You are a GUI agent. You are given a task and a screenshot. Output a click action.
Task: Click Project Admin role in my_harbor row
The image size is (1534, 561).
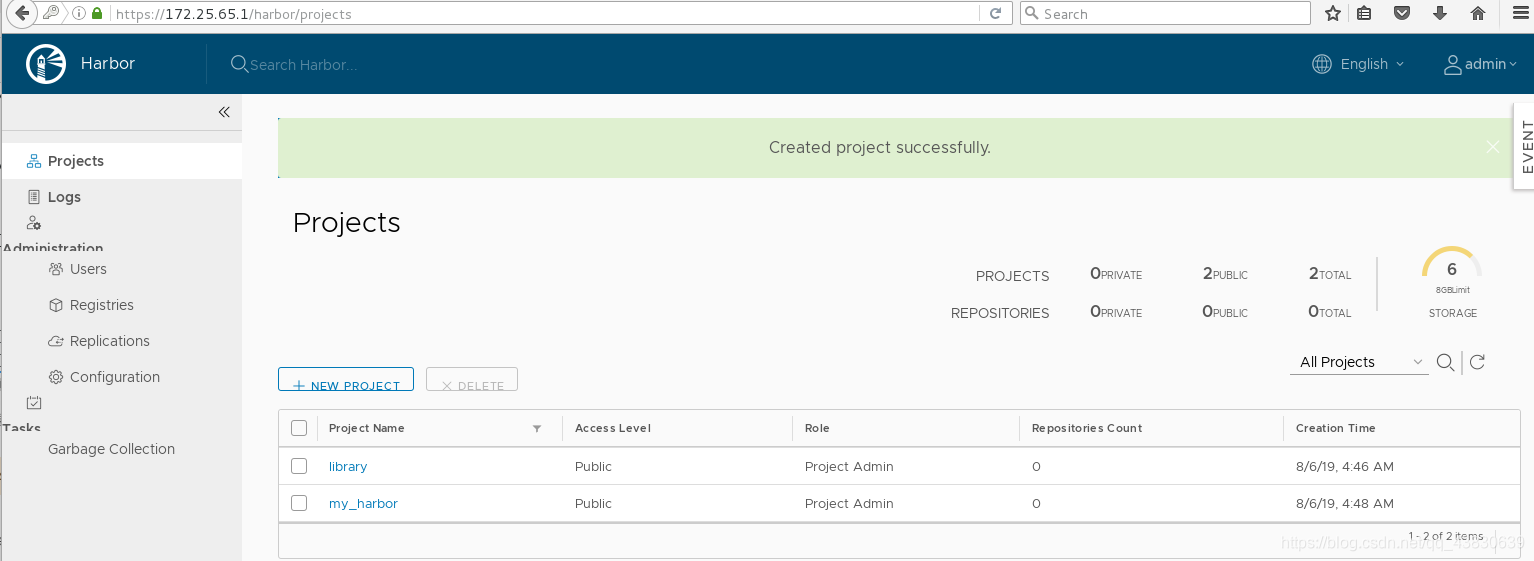[x=849, y=503]
